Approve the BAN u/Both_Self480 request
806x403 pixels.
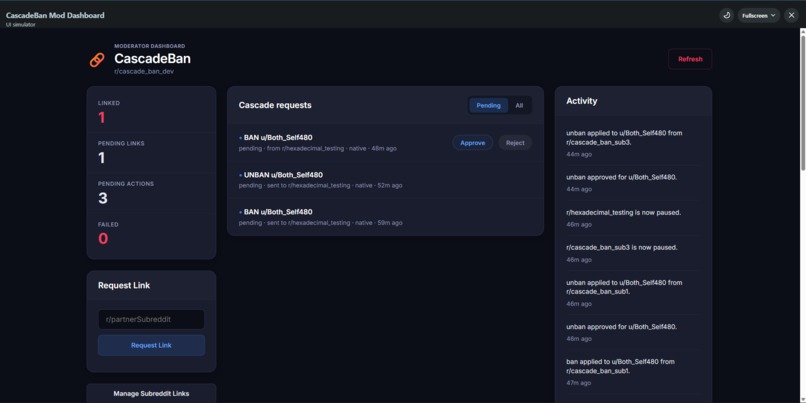(472, 143)
